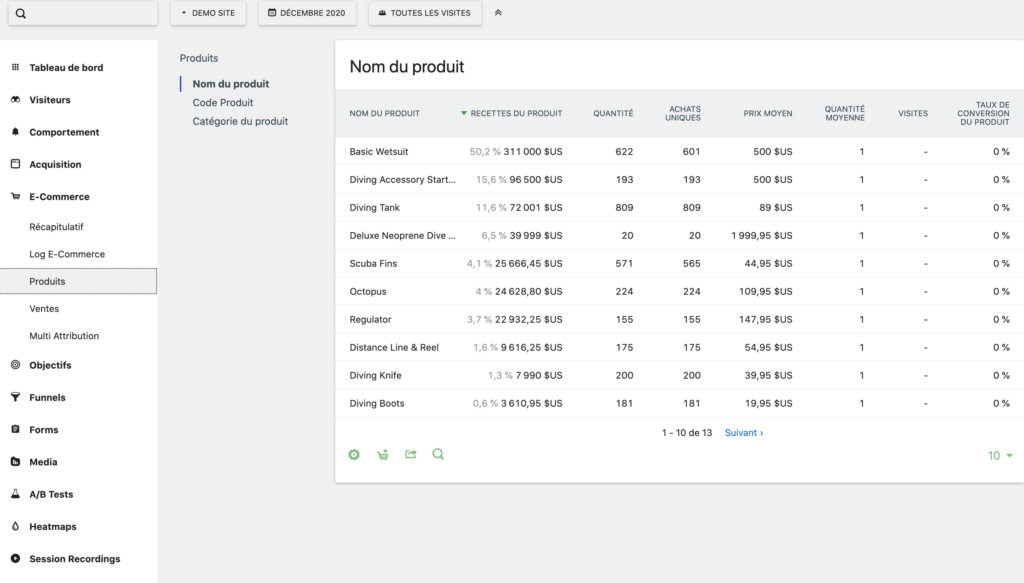Click the export data icon
The width and height of the screenshot is (1024, 583).
(x=410, y=454)
